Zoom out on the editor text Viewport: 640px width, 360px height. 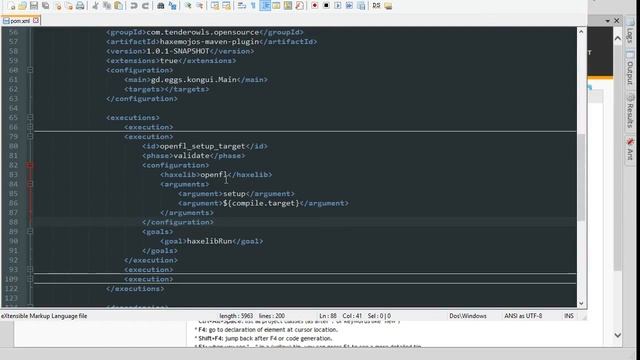[x=200, y=6]
